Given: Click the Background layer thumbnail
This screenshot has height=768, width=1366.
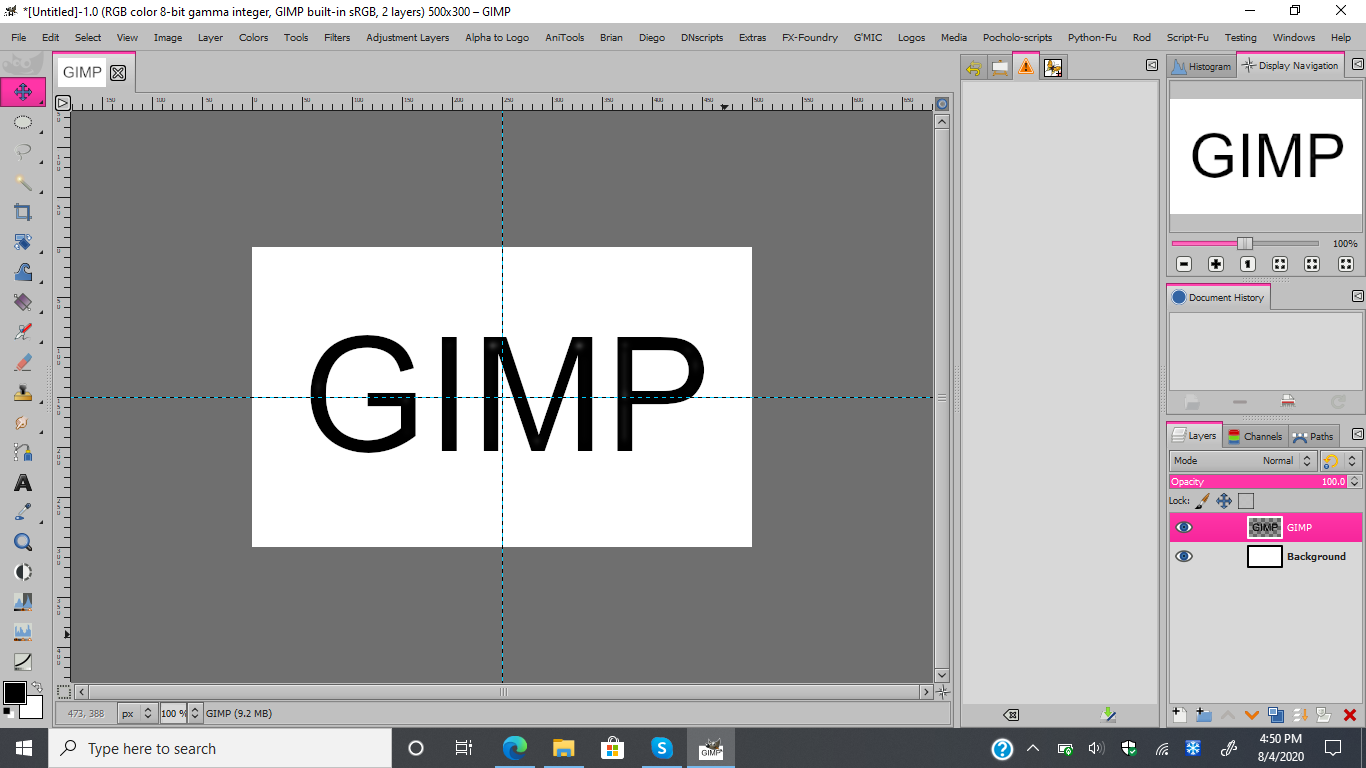Looking at the screenshot, I should point(1265,556).
